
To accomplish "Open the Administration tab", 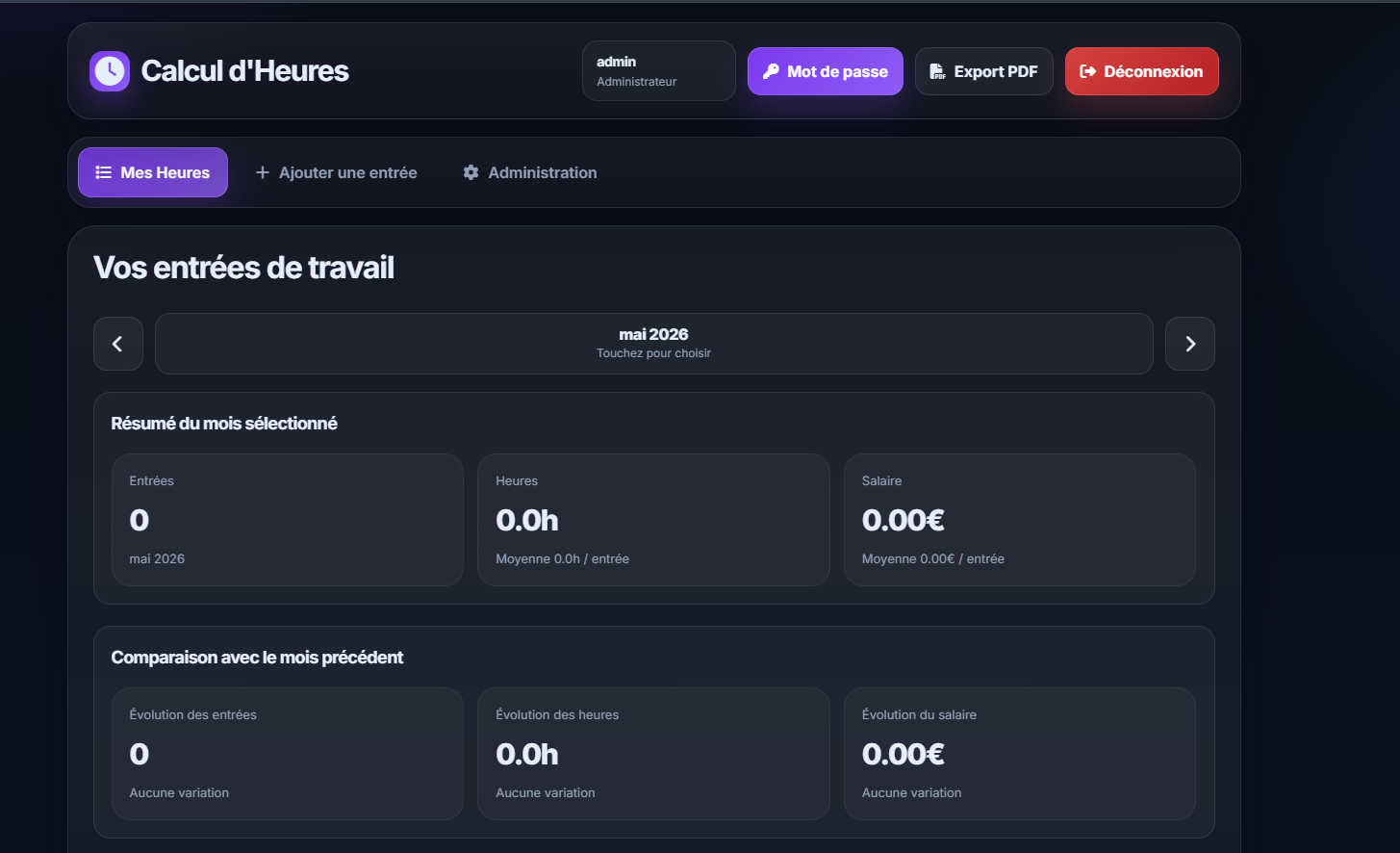I will click(x=530, y=172).
